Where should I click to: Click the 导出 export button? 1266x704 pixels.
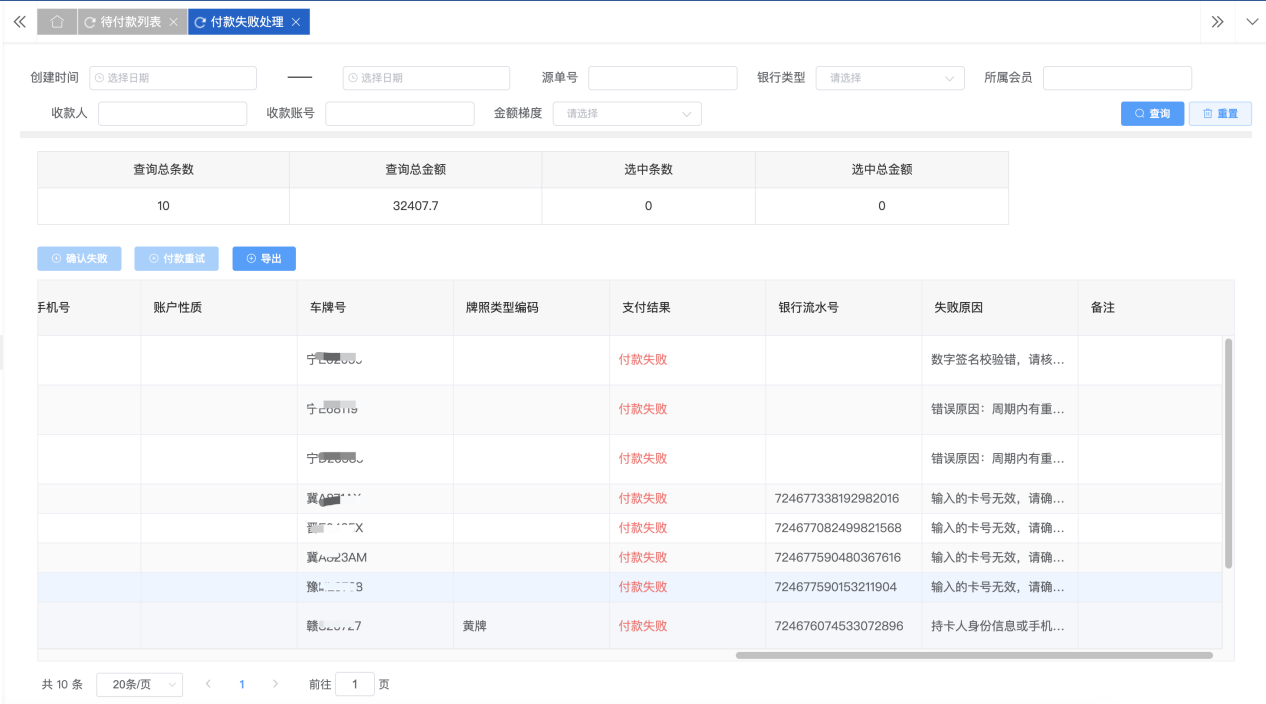tap(264, 259)
